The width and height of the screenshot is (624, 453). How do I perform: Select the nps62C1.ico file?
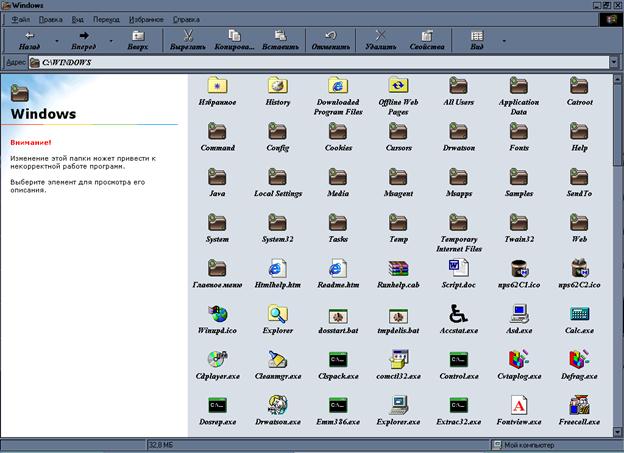coord(519,268)
